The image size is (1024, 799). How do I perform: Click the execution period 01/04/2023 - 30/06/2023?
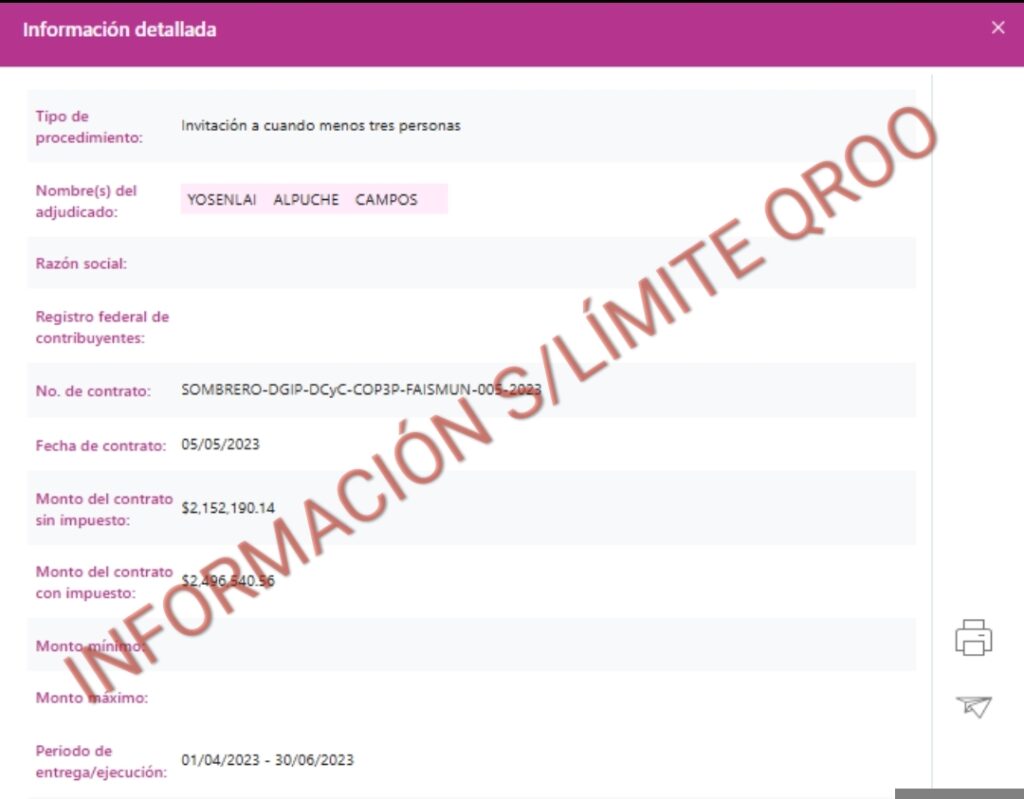point(267,760)
